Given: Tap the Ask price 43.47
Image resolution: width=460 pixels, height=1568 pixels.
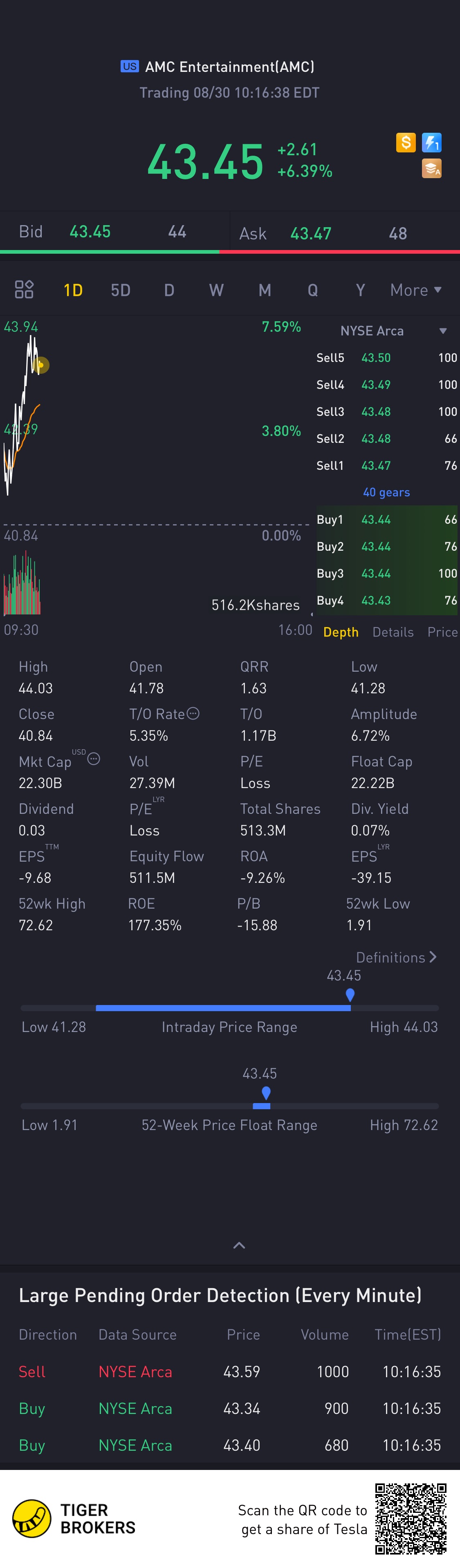Looking at the screenshot, I should (x=311, y=233).
